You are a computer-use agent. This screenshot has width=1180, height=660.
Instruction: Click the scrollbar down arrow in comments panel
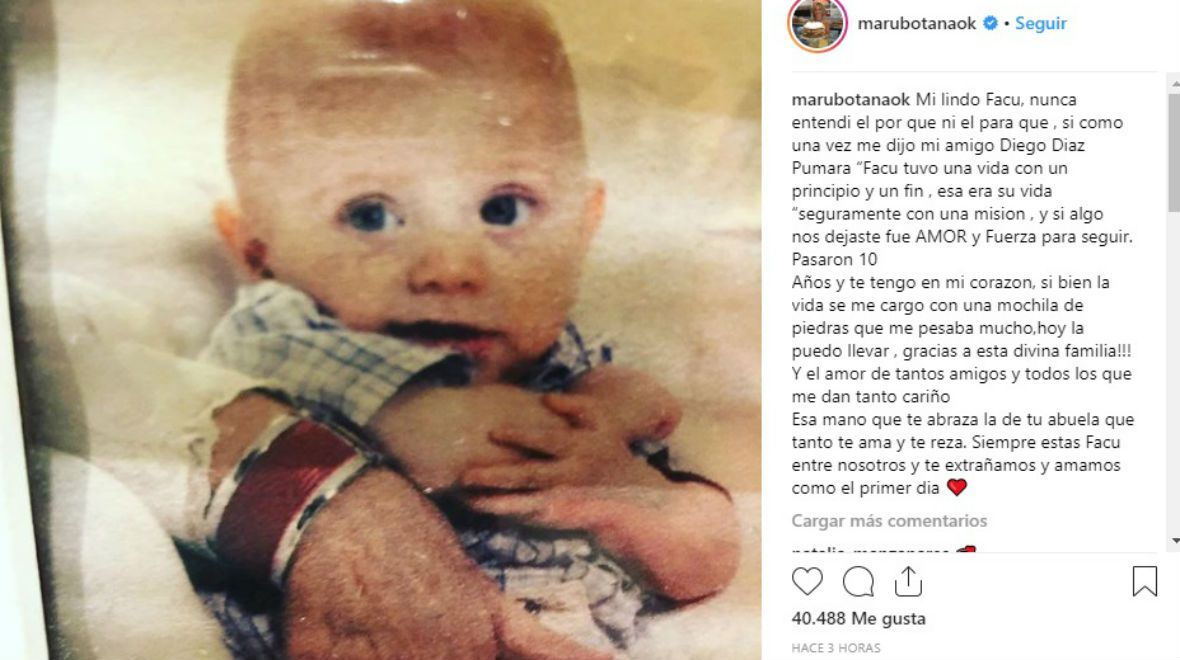[1174, 541]
